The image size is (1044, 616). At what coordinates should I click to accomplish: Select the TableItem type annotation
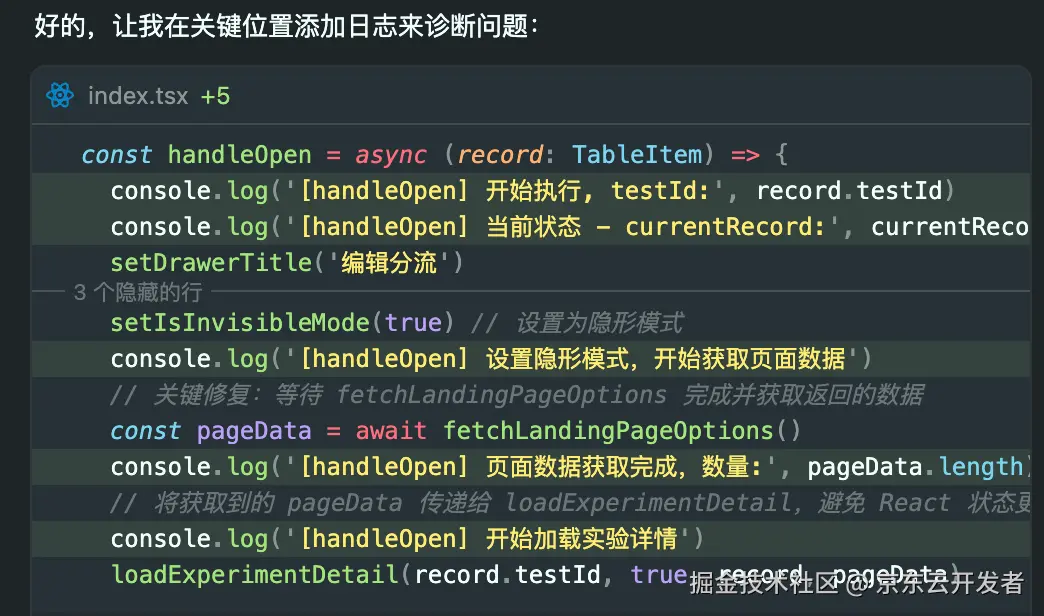pos(637,154)
